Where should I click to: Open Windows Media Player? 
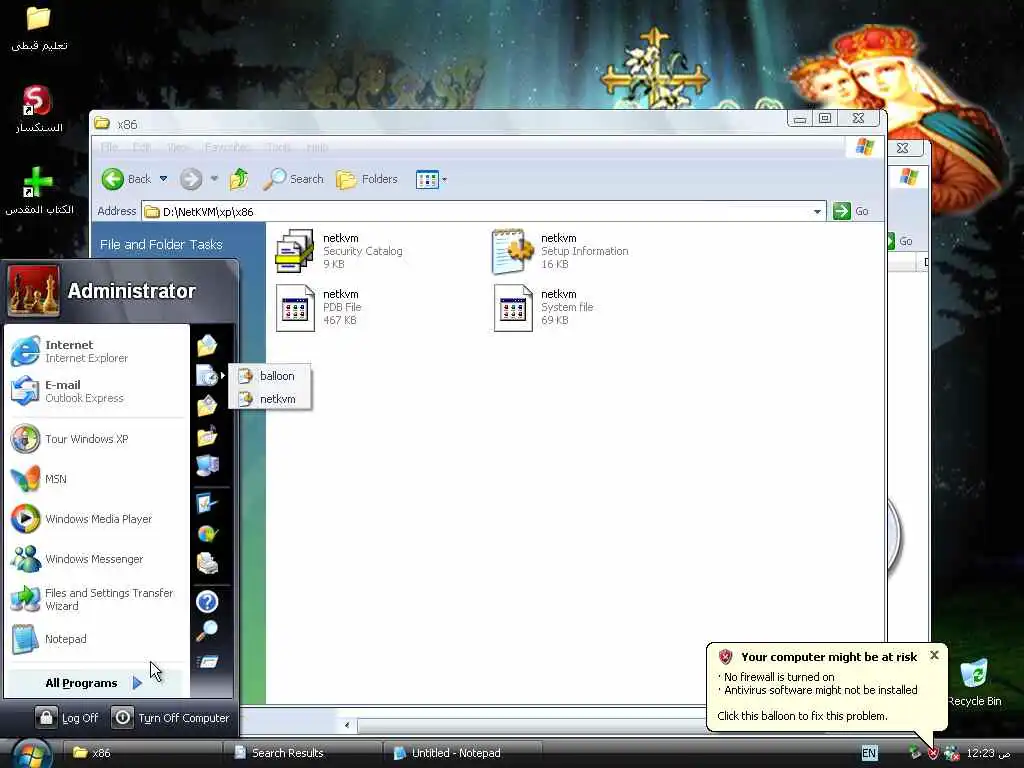[97, 519]
